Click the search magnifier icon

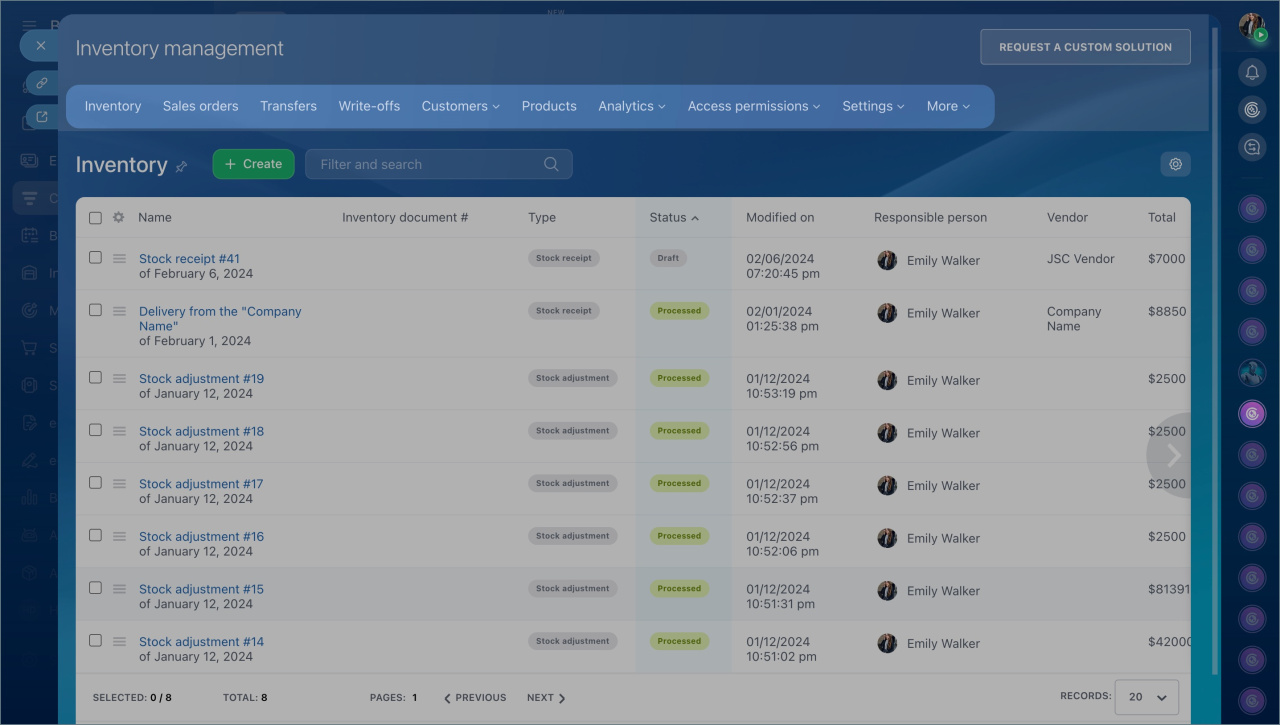(551, 164)
